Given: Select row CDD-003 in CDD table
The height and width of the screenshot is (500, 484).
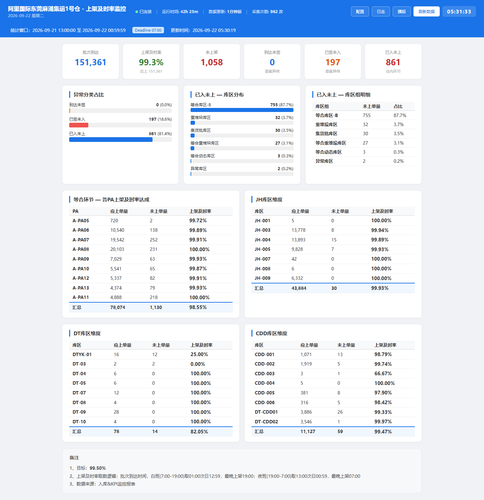Looking at the screenshot, I should click(333, 374).
